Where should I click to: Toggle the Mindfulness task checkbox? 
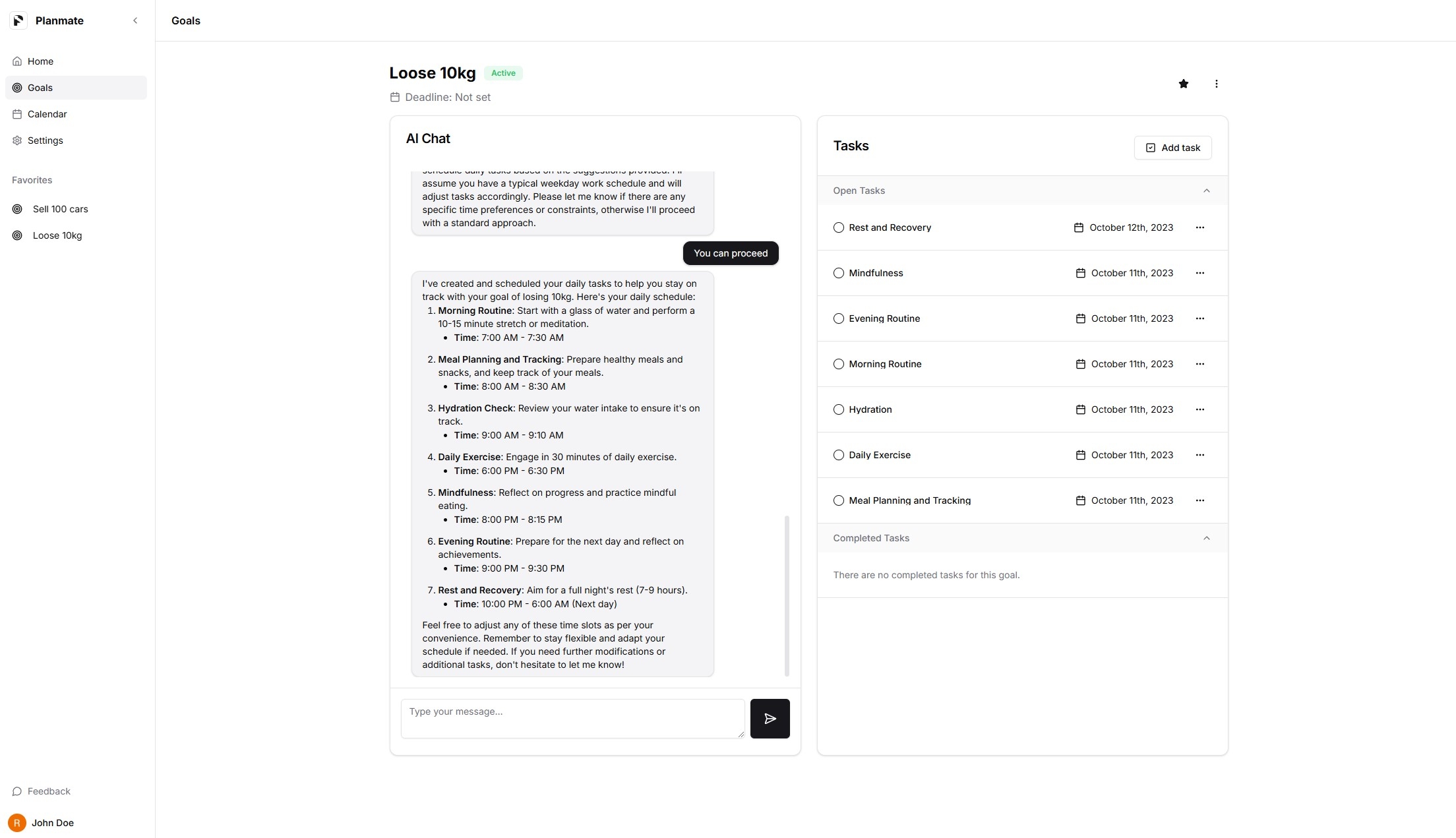click(x=838, y=273)
